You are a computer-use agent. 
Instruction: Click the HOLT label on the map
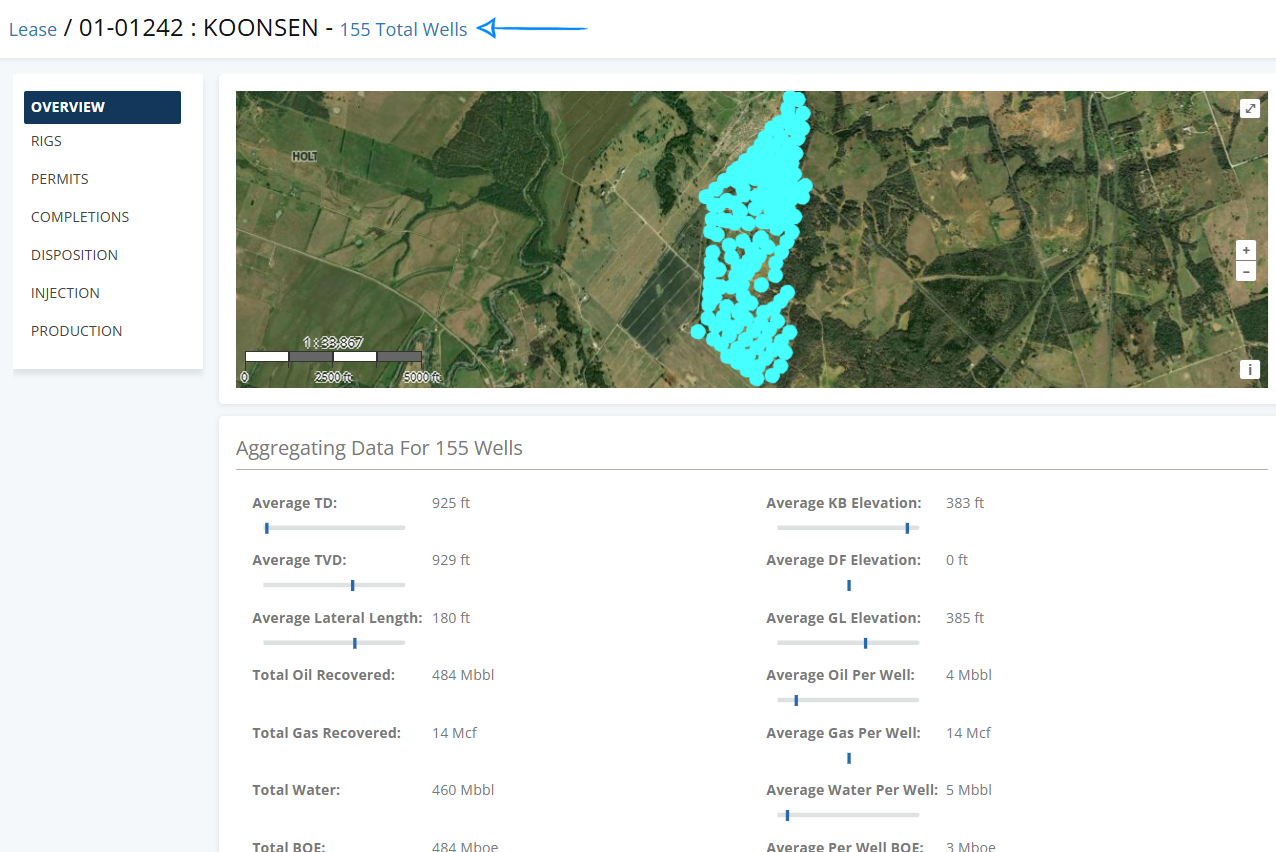pyautogui.click(x=304, y=157)
